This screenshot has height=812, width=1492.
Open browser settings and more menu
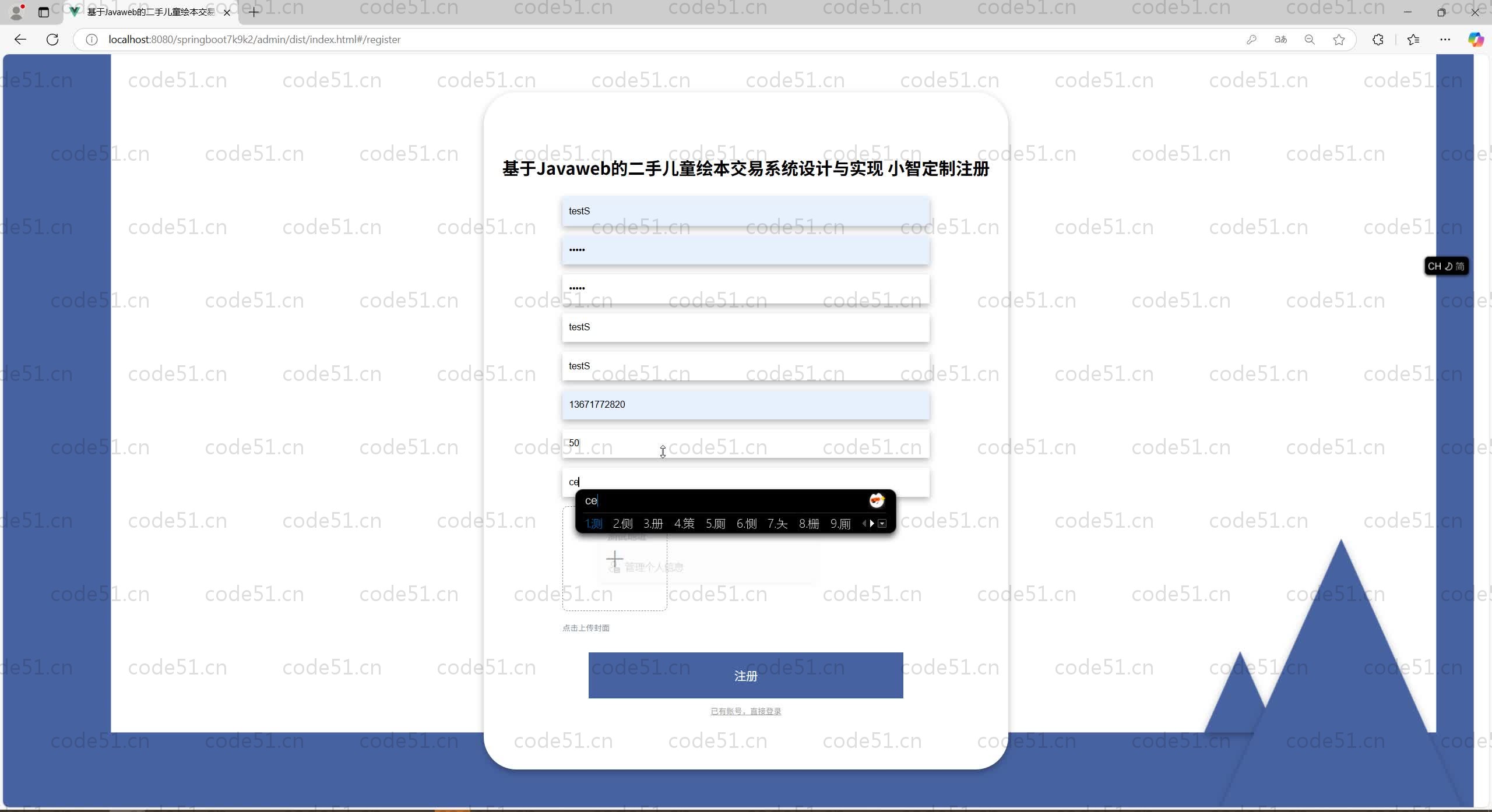click(x=1445, y=40)
